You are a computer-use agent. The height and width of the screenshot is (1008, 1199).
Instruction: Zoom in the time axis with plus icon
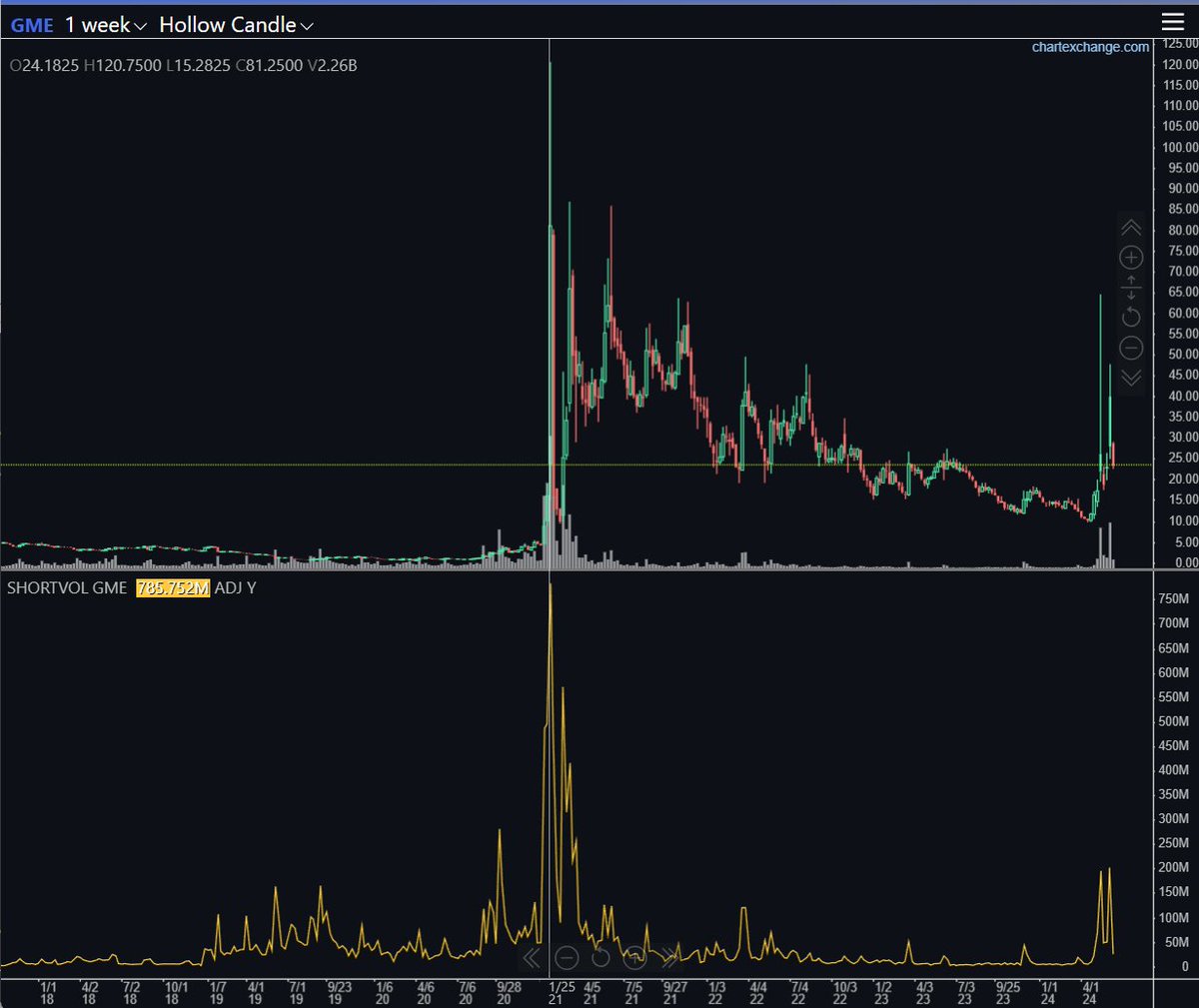(x=635, y=958)
